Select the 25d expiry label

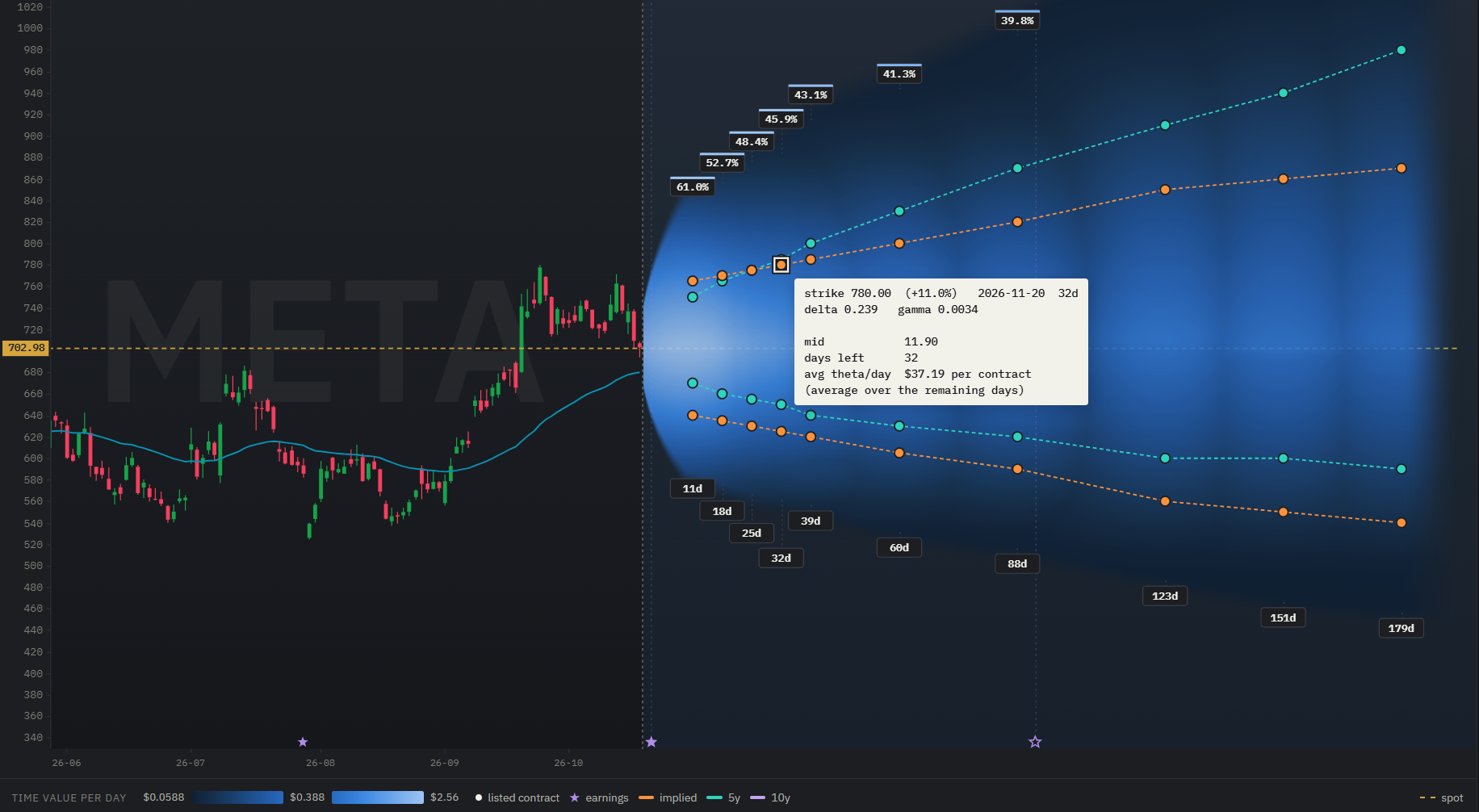[752, 533]
